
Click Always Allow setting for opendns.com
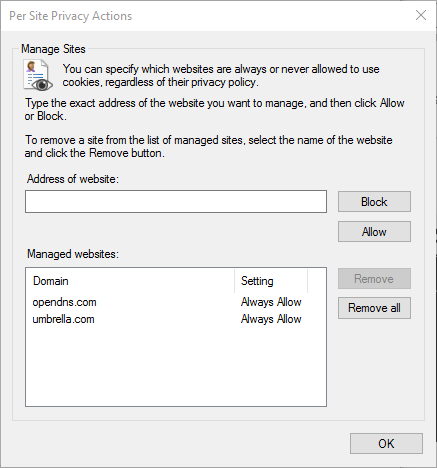[271, 302]
